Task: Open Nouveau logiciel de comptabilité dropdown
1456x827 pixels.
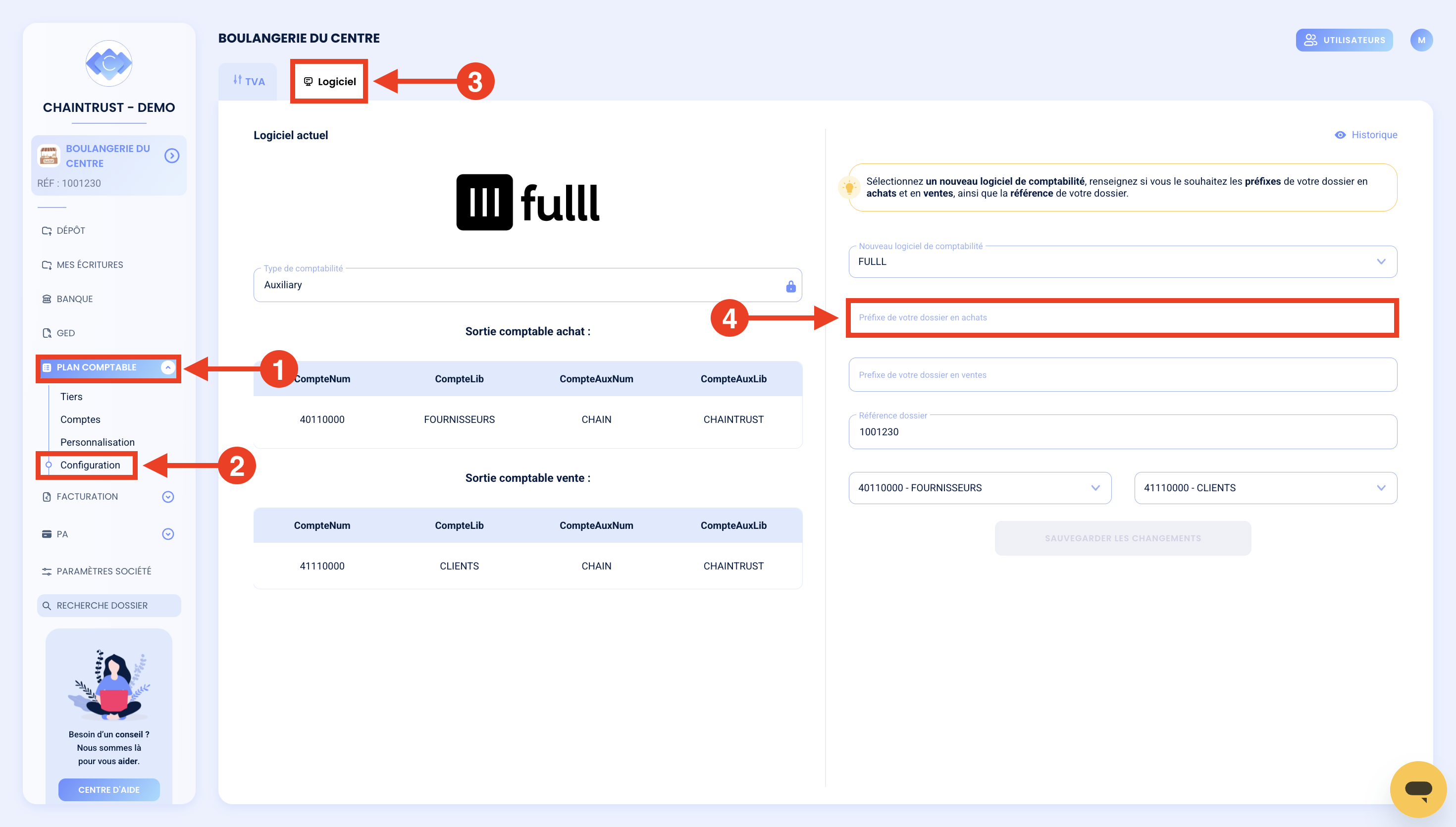Action: (1123, 261)
